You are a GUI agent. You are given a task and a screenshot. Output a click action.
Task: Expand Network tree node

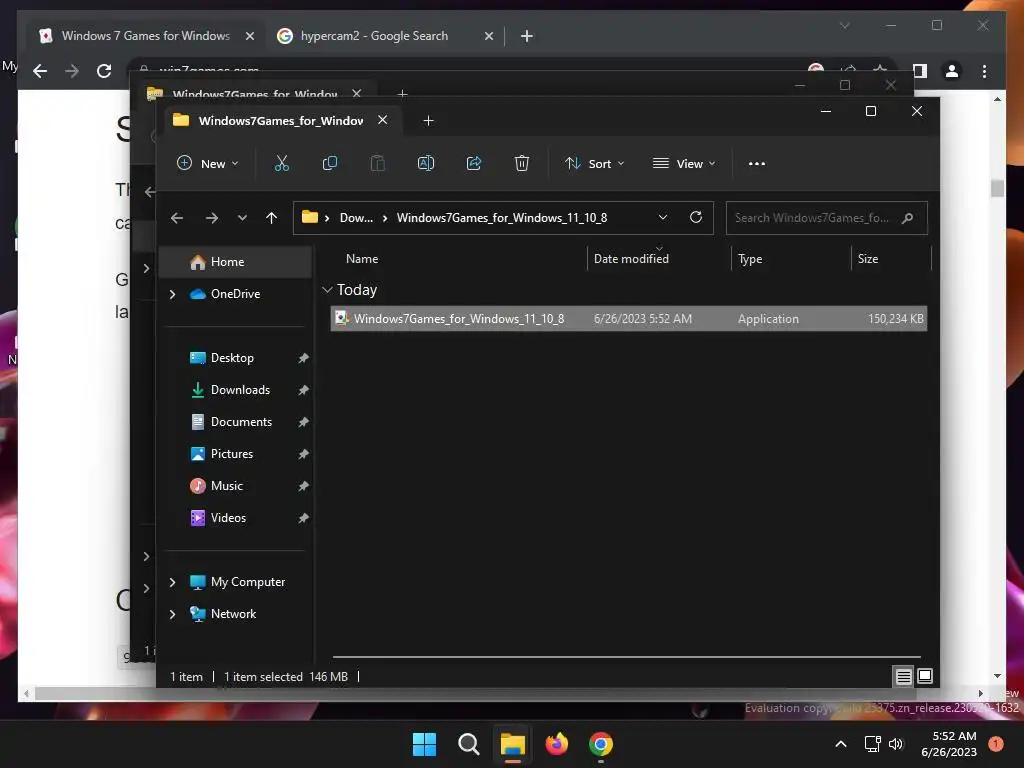[172, 614]
